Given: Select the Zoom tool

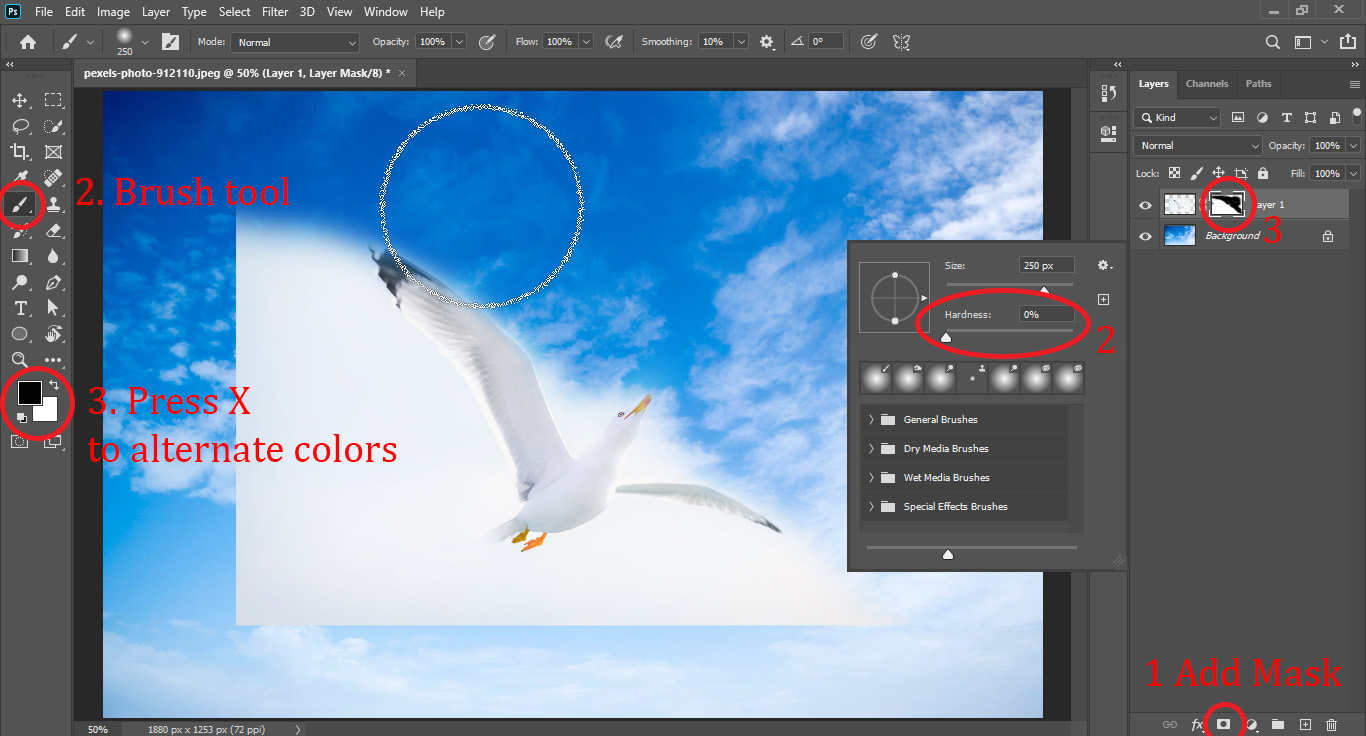Looking at the screenshot, I should tap(19, 359).
